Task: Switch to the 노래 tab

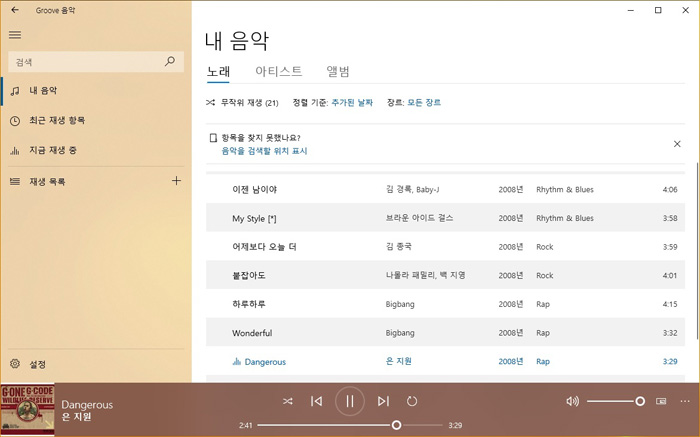Action: click(218, 71)
